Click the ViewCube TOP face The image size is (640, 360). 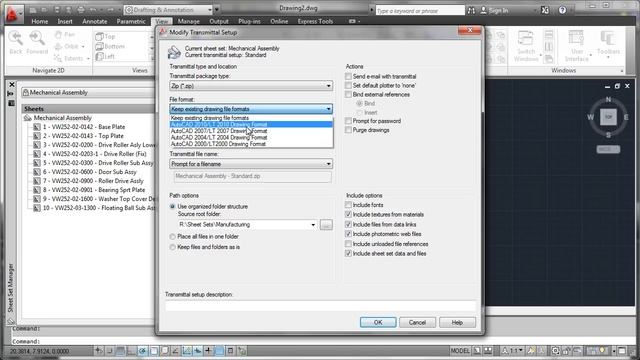click(608, 117)
